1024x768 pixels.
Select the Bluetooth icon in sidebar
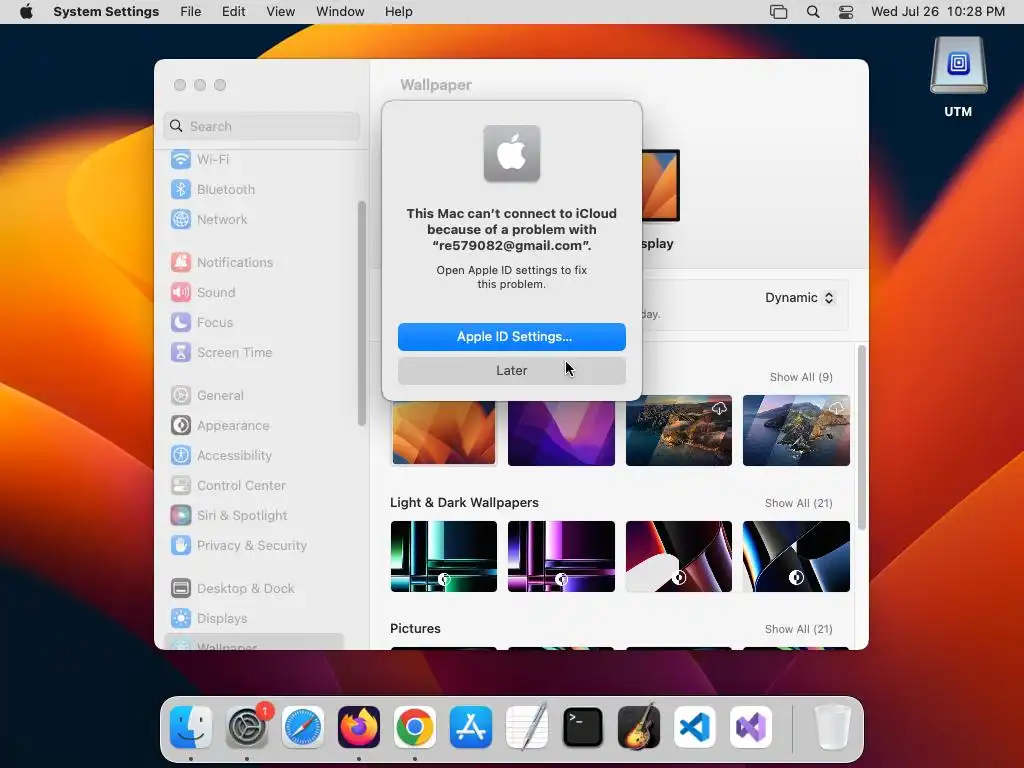click(181, 189)
